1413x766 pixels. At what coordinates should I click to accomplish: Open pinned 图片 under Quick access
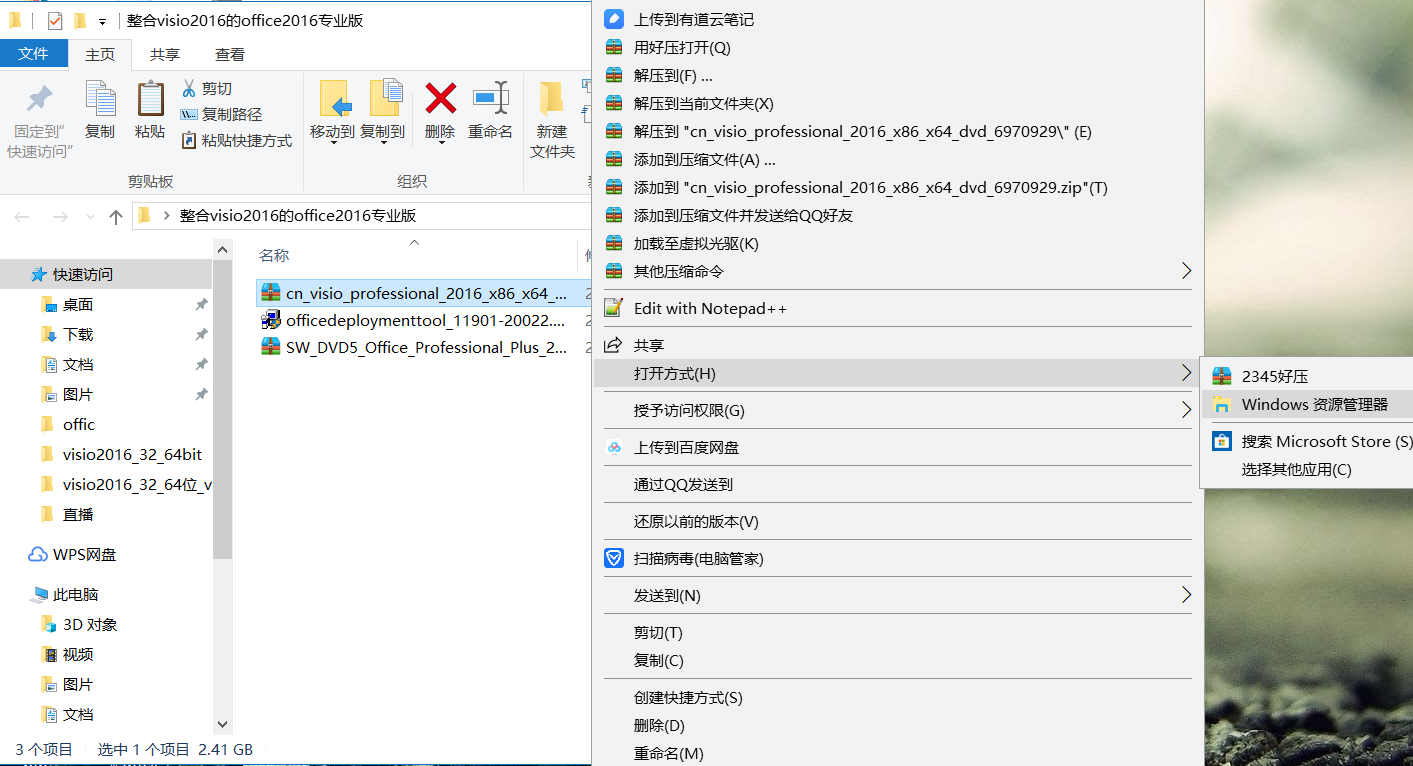[x=78, y=394]
